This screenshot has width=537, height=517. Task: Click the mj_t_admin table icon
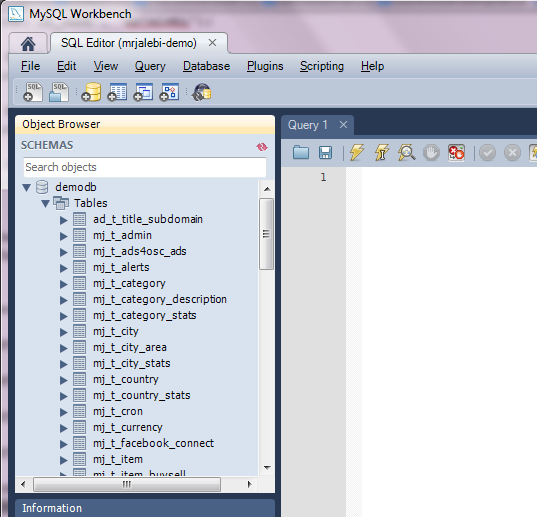[x=79, y=236]
